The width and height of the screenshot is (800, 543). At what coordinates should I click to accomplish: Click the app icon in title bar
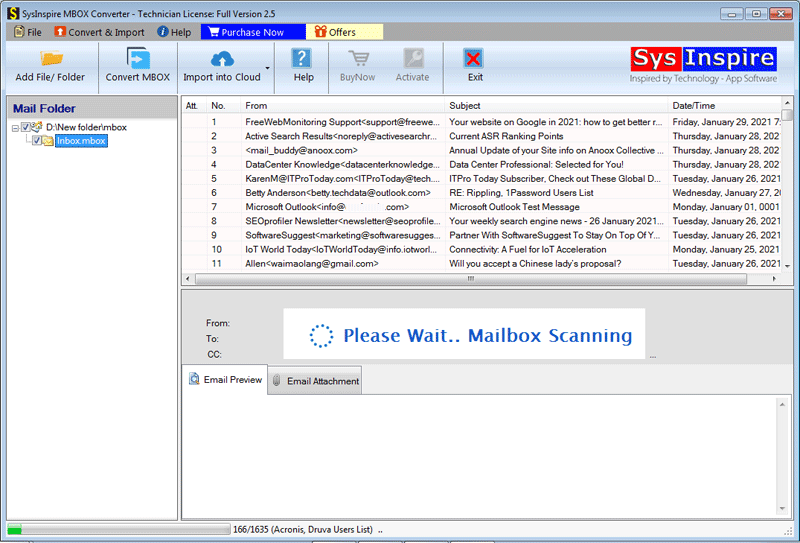point(13,13)
